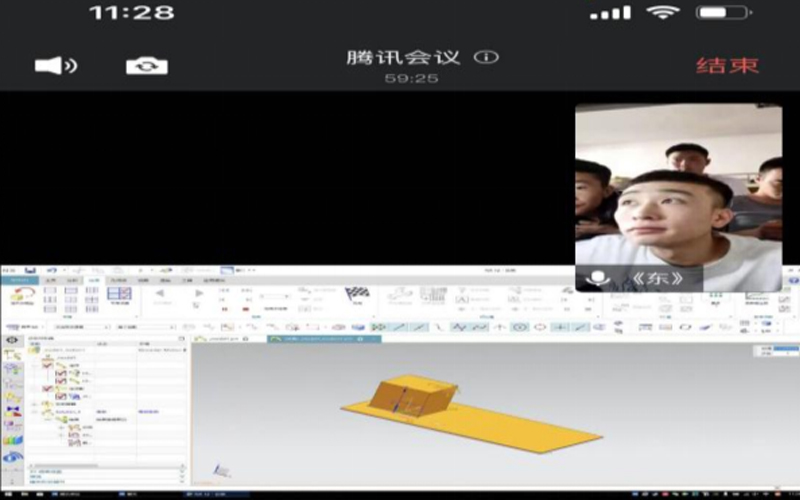Click the black ring icon near toolbar right end

pos(685,327)
